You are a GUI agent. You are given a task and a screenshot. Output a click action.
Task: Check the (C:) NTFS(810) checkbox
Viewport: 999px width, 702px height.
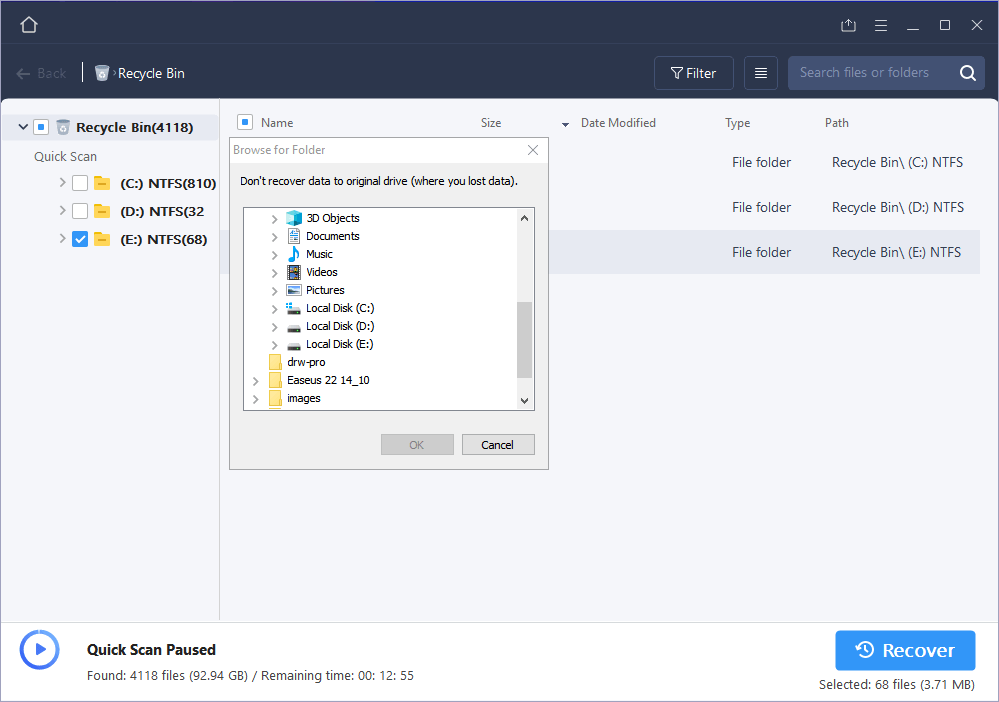point(80,183)
